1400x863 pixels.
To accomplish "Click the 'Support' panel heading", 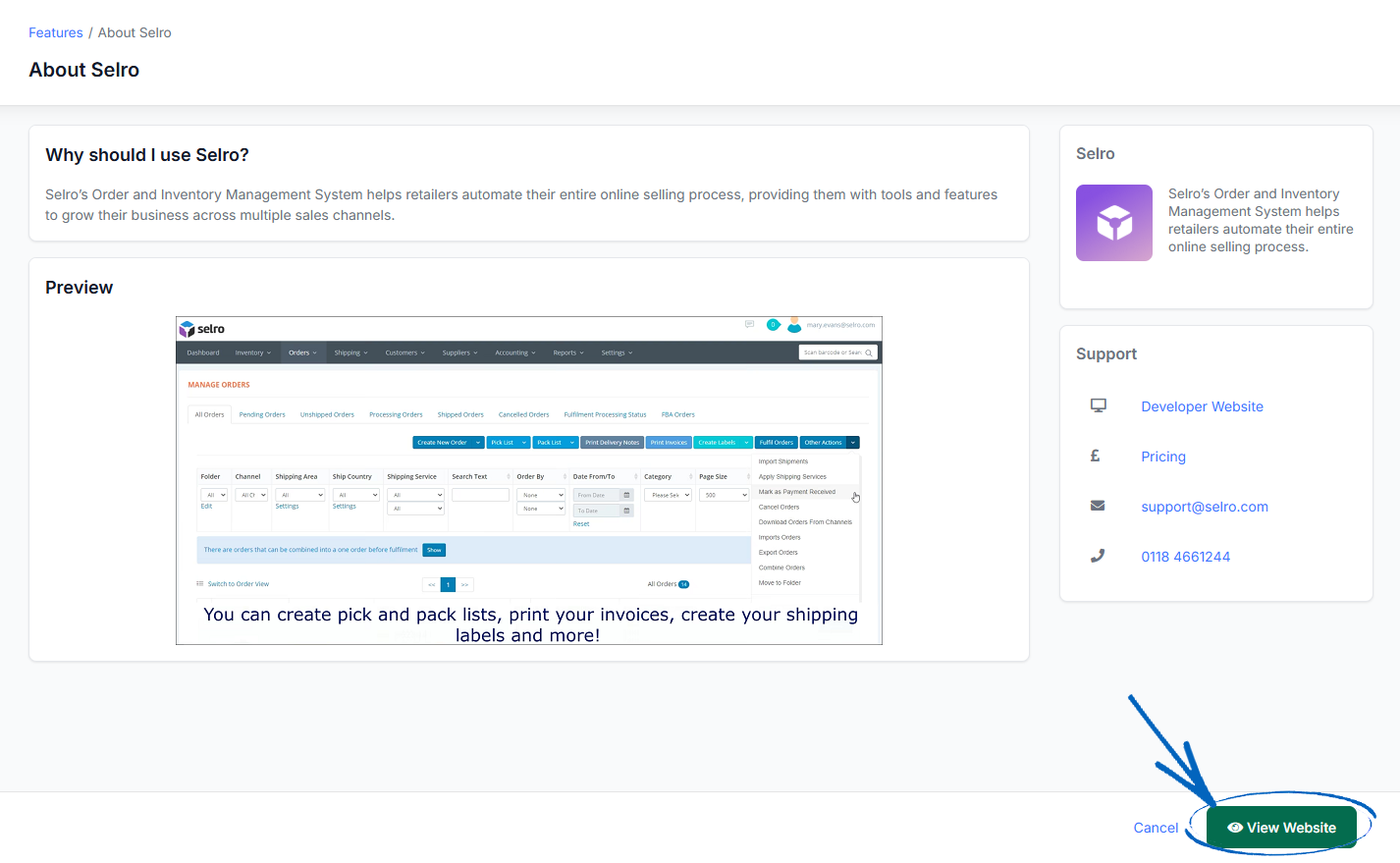I will tap(1106, 354).
